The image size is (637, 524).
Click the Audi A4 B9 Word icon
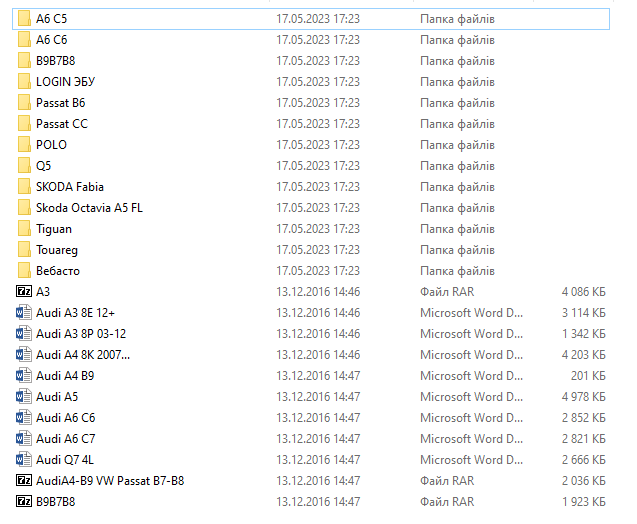24,376
